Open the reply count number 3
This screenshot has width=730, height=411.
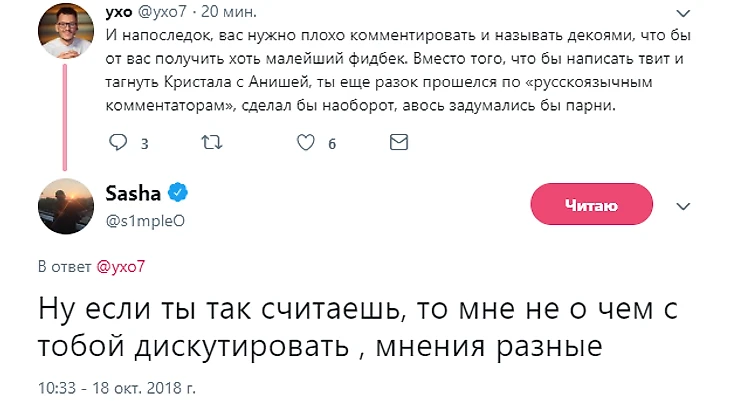[x=144, y=144]
